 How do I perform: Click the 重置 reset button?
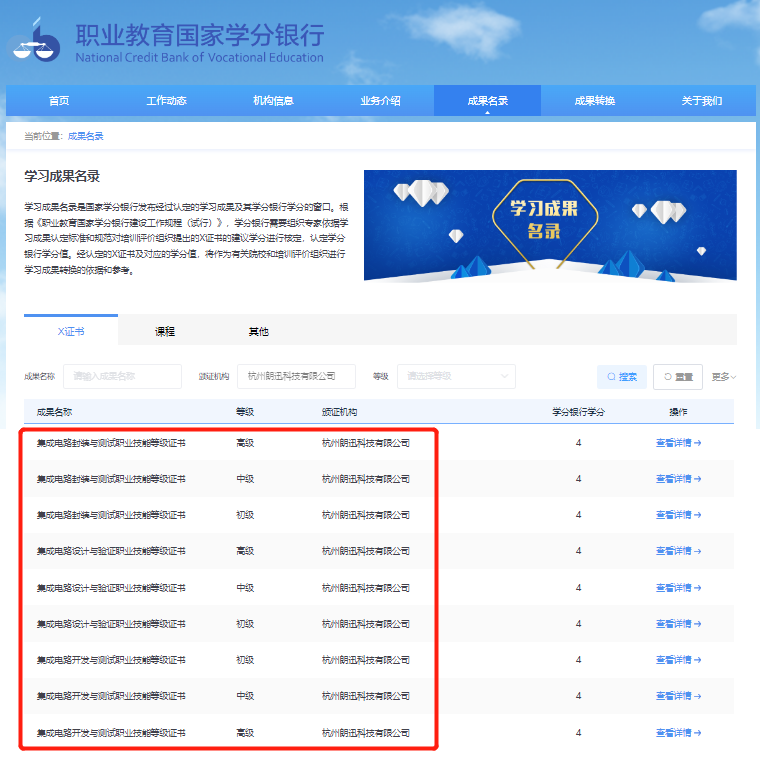coord(677,377)
